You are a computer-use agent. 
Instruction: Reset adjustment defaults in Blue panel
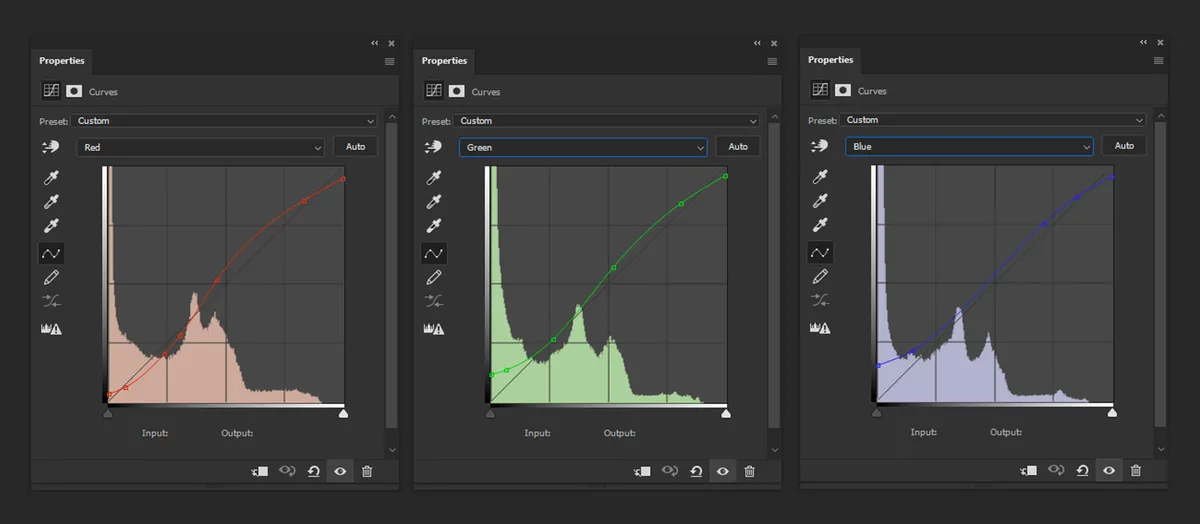tap(1083, 470)
